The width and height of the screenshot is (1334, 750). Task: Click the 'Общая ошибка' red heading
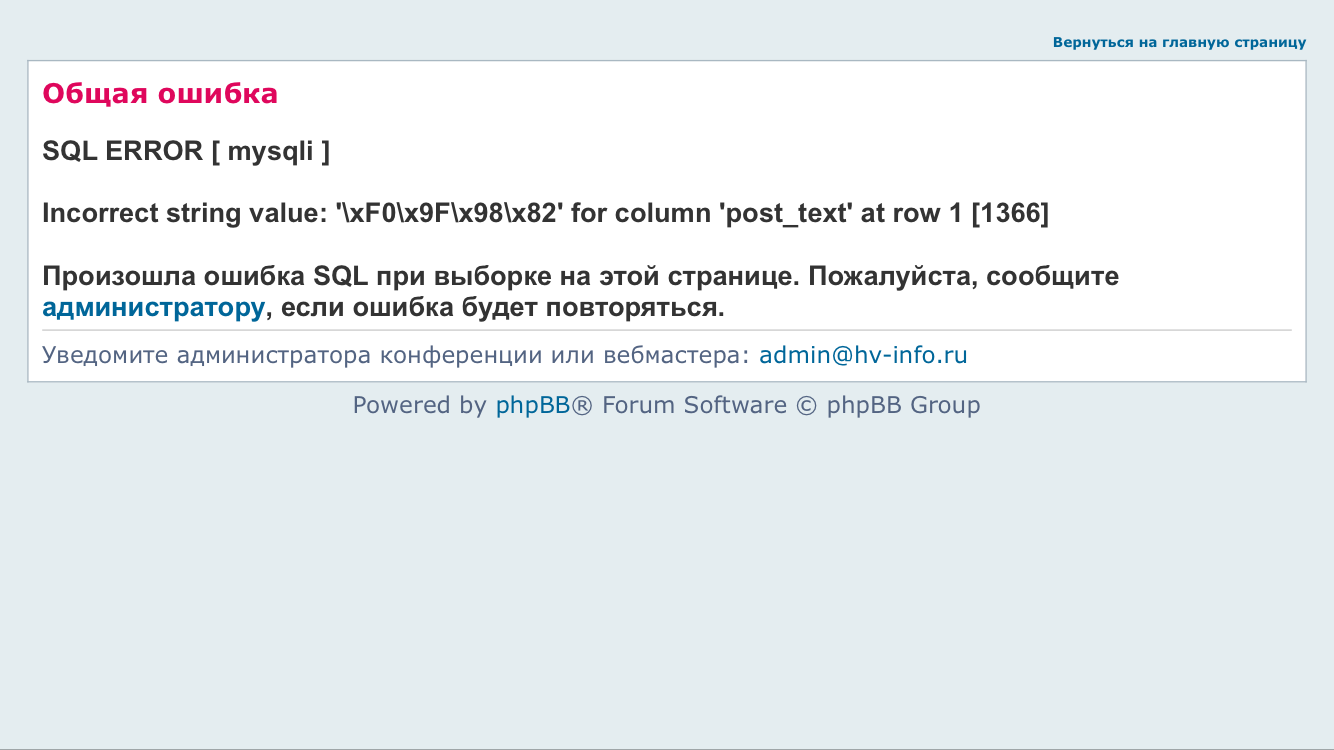point(160,94)
